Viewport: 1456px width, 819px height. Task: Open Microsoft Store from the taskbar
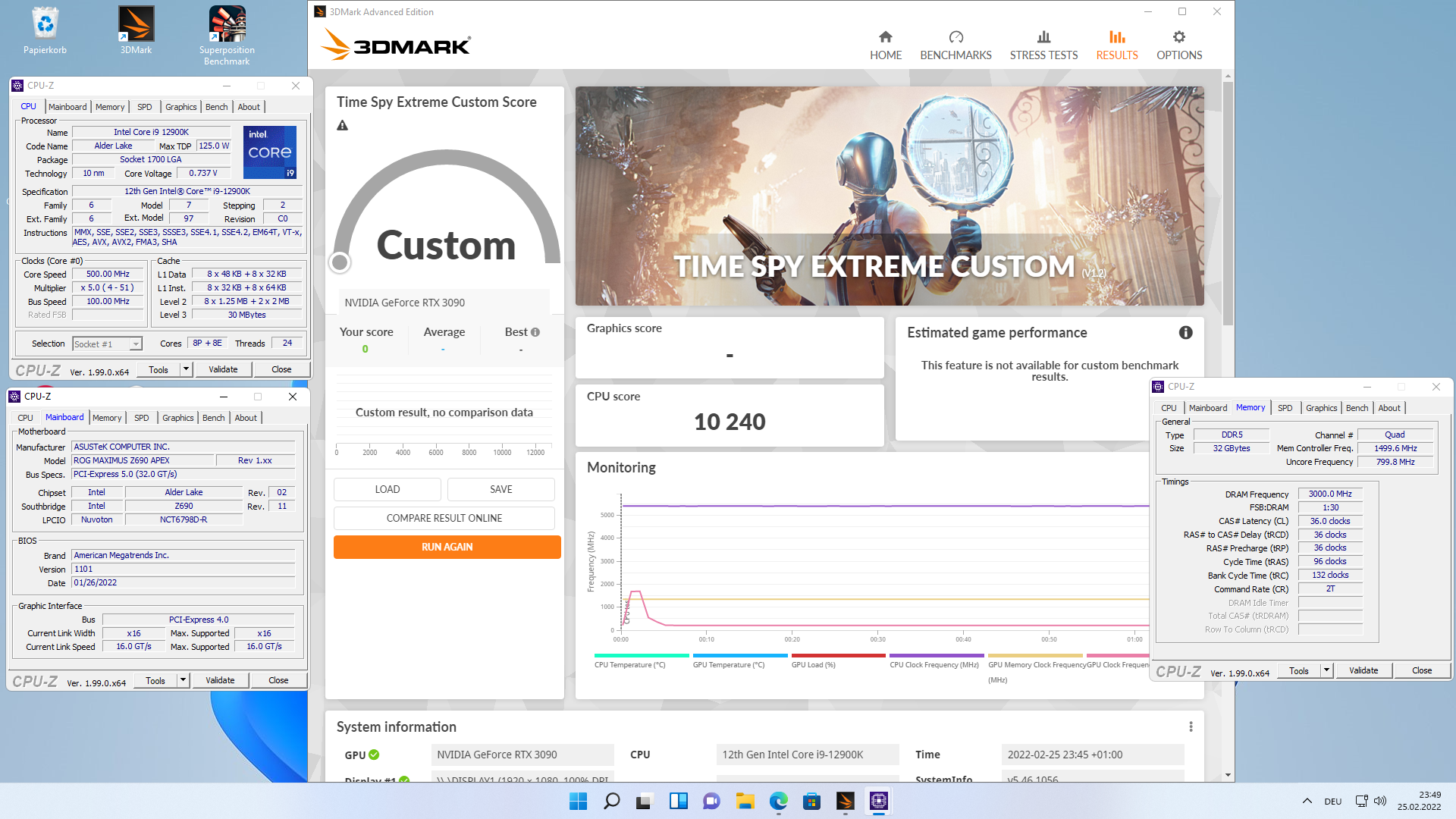[x=811, y=801]
